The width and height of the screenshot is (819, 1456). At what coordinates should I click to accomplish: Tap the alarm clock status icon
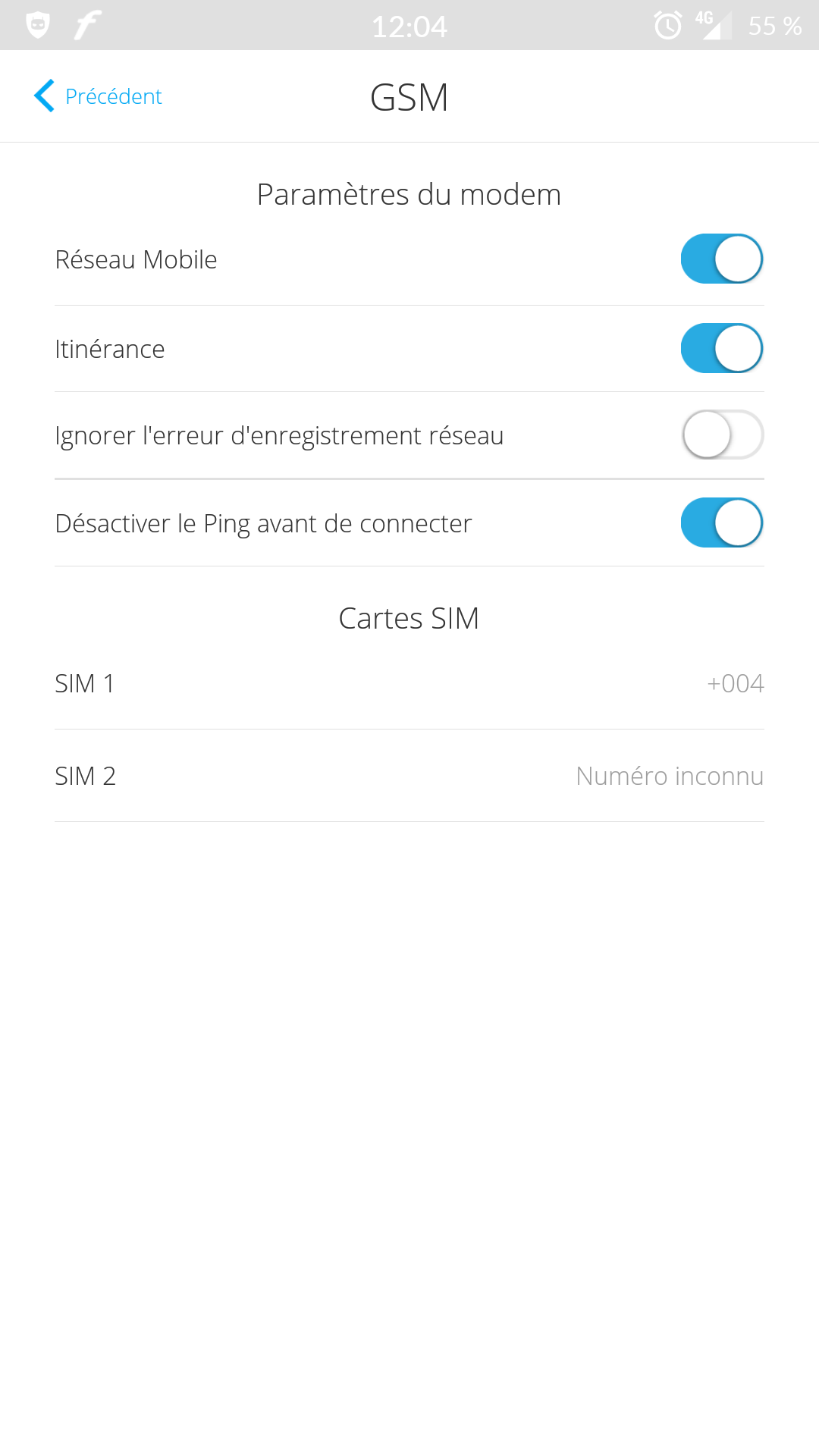point(667,25)
